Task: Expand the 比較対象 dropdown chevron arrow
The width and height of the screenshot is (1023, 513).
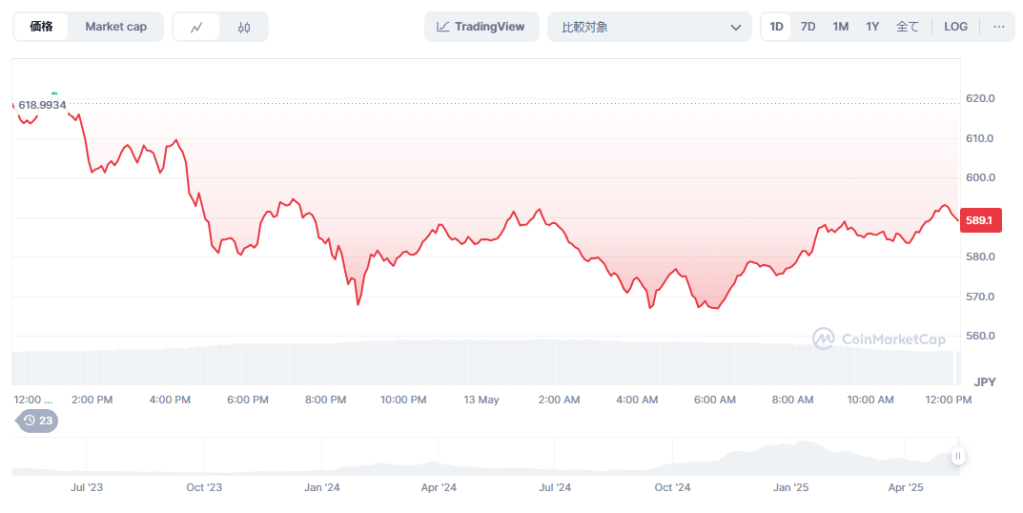Action: point(736,27)
